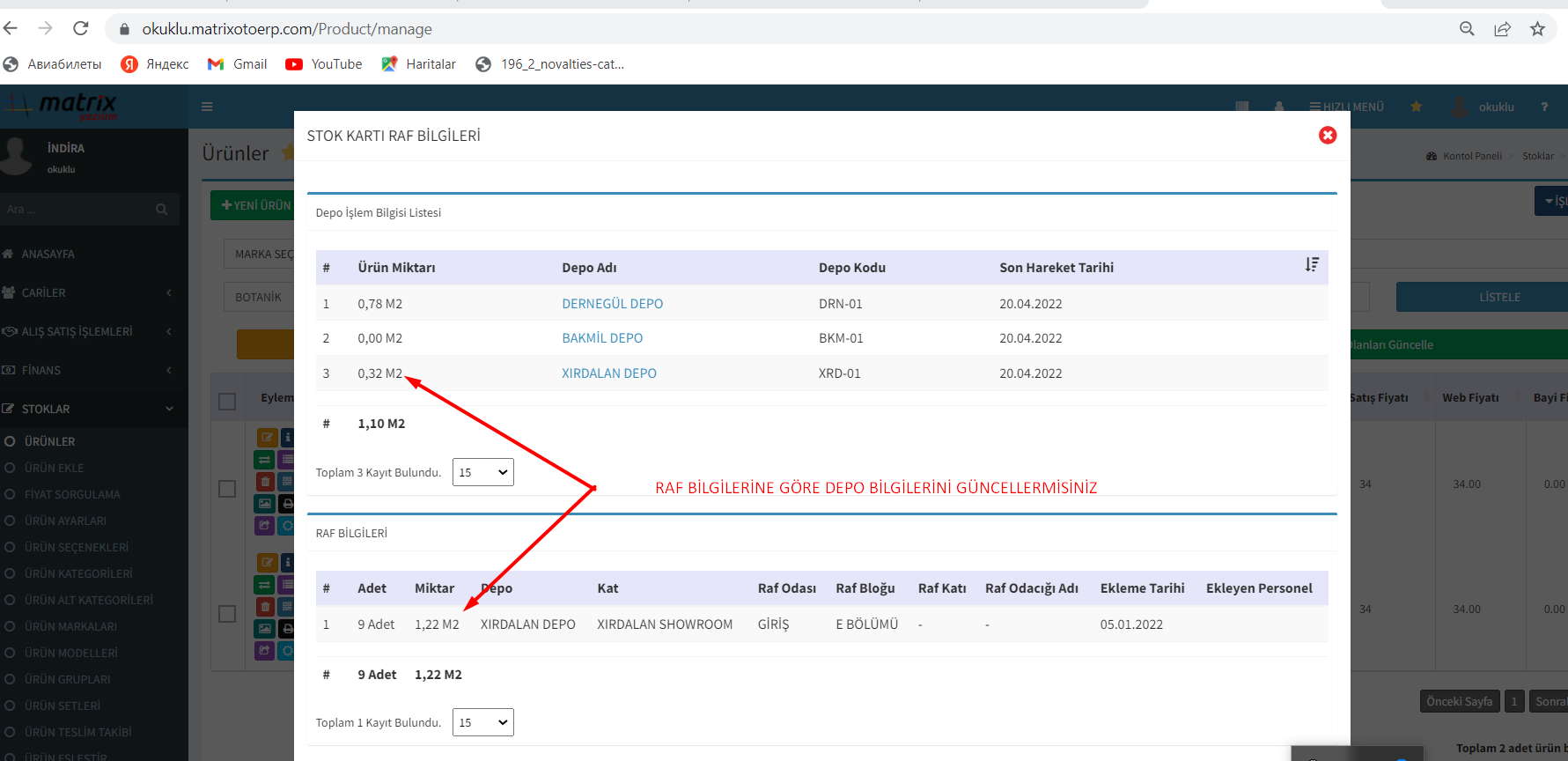Open YouTube bookmark in bookmarks bar
Screen dimensions: 1568x761
[324, 64]
